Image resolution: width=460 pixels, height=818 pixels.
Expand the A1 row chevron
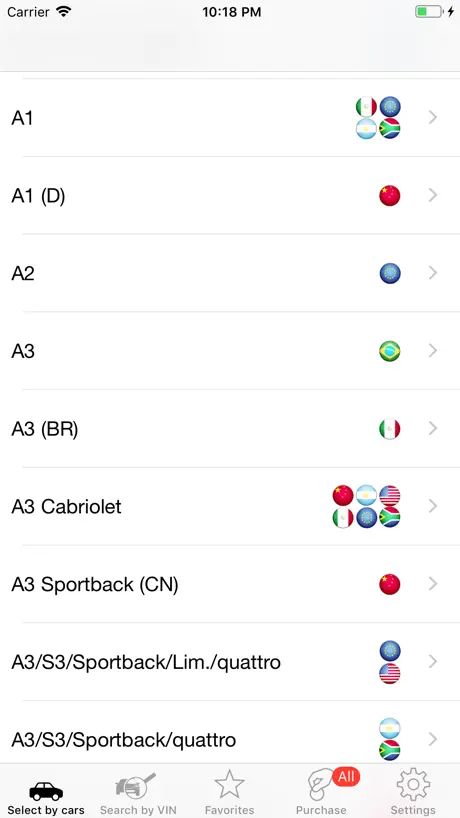432,118
